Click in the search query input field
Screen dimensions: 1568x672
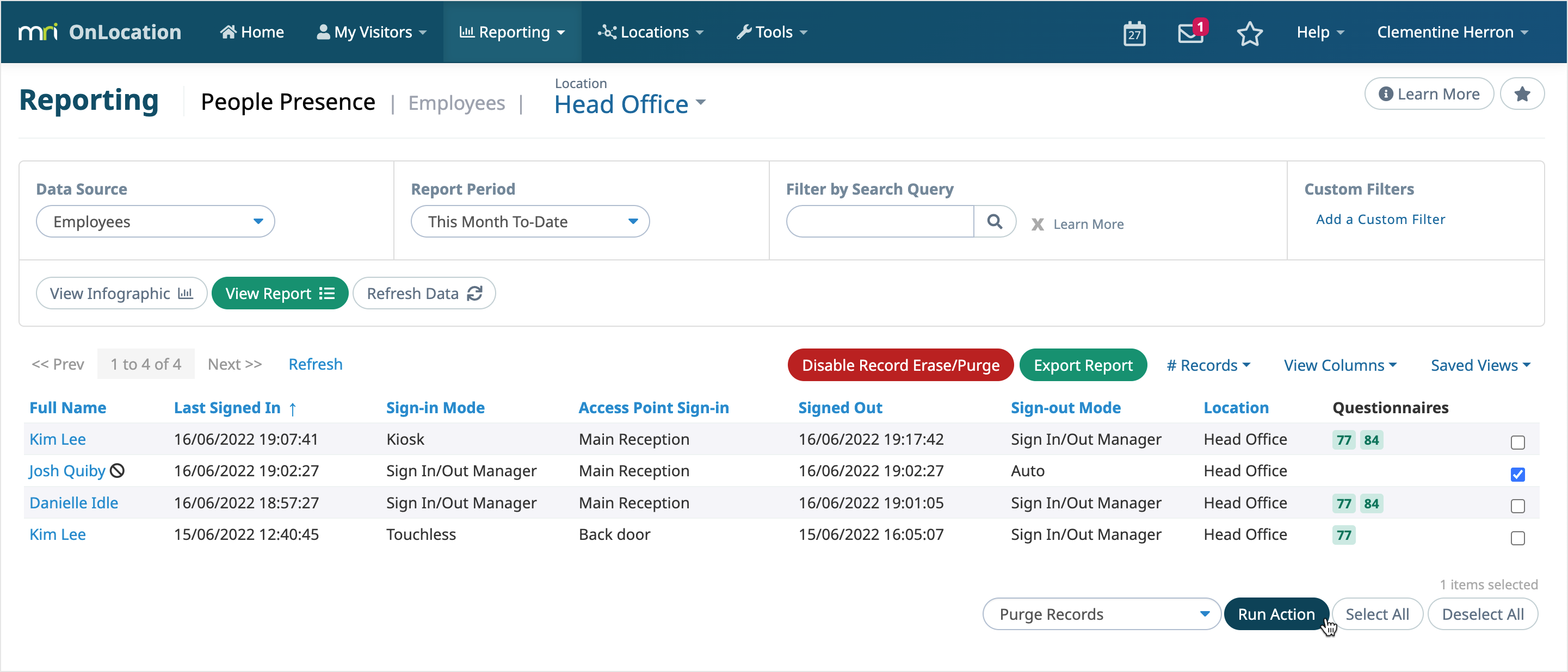[x=880, y=221]
